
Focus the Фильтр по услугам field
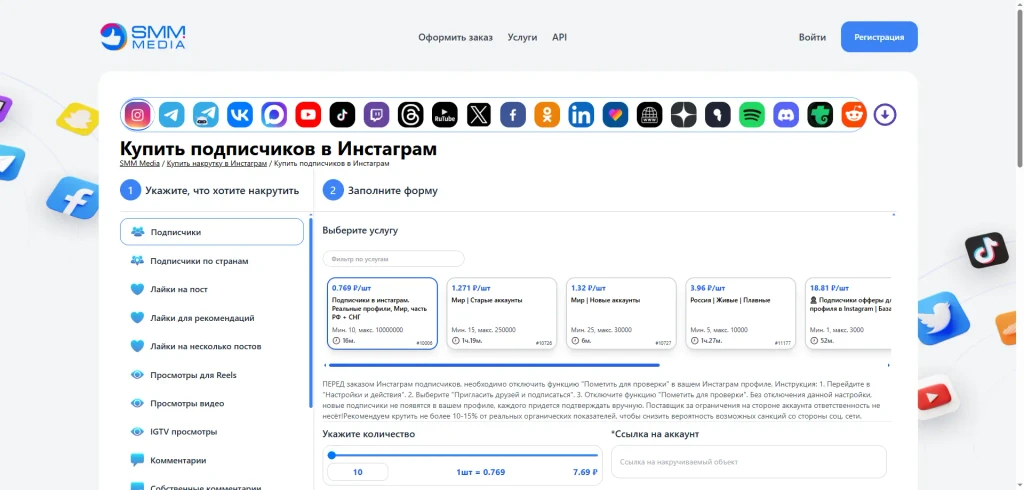click(393, 259)
